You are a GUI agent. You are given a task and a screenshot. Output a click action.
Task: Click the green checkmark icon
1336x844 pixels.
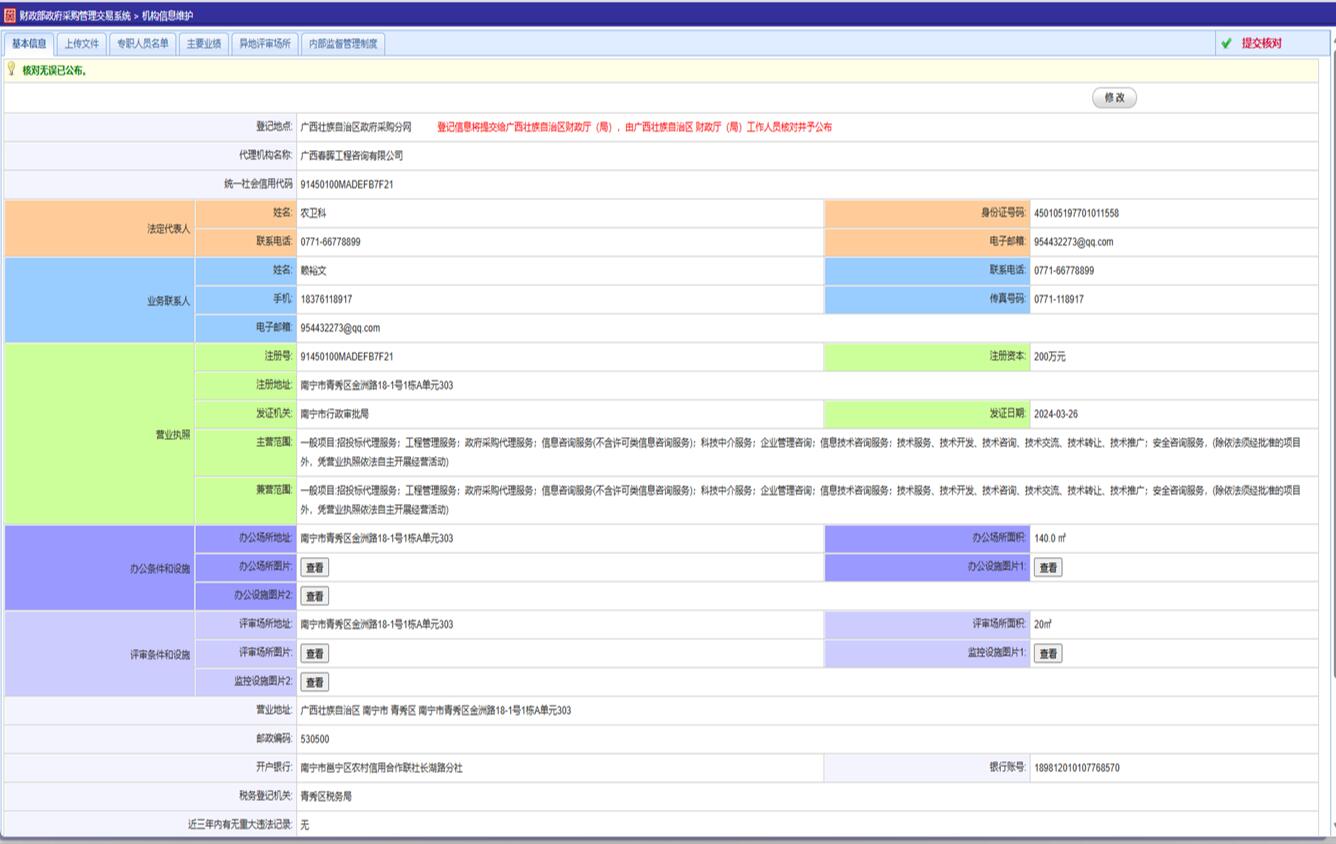point(1226,44)
